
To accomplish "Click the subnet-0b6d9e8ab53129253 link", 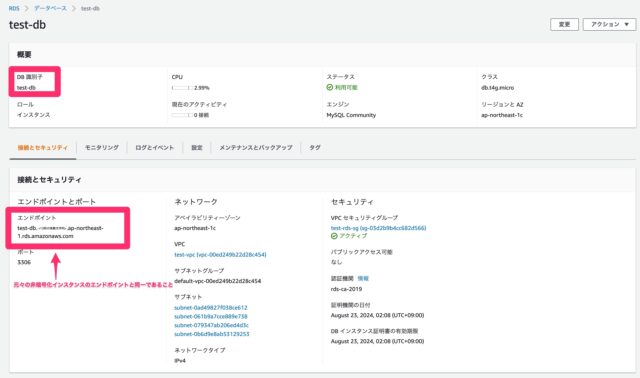I will 211,334.
